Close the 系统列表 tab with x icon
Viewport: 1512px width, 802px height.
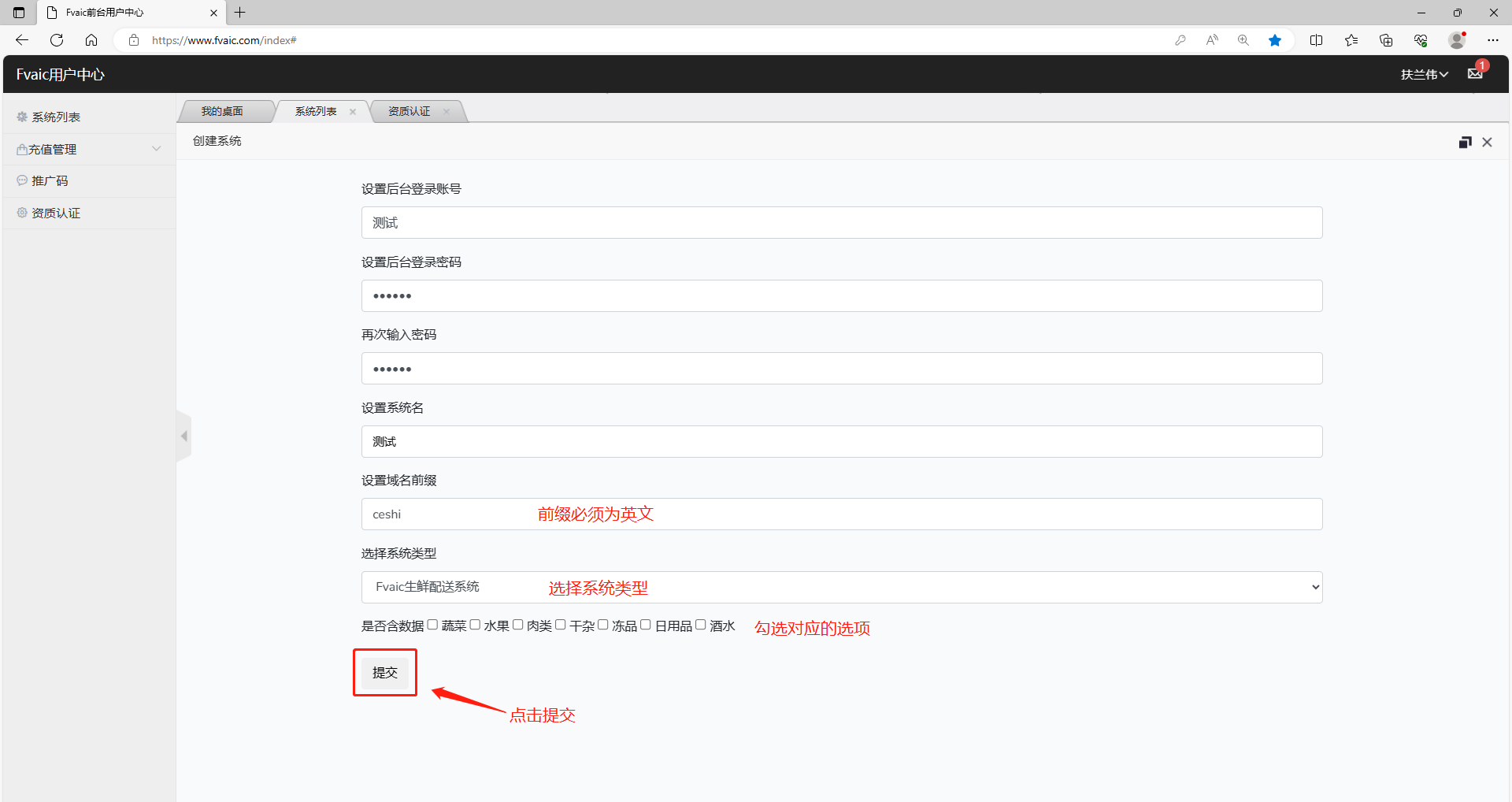coord(353,112)
